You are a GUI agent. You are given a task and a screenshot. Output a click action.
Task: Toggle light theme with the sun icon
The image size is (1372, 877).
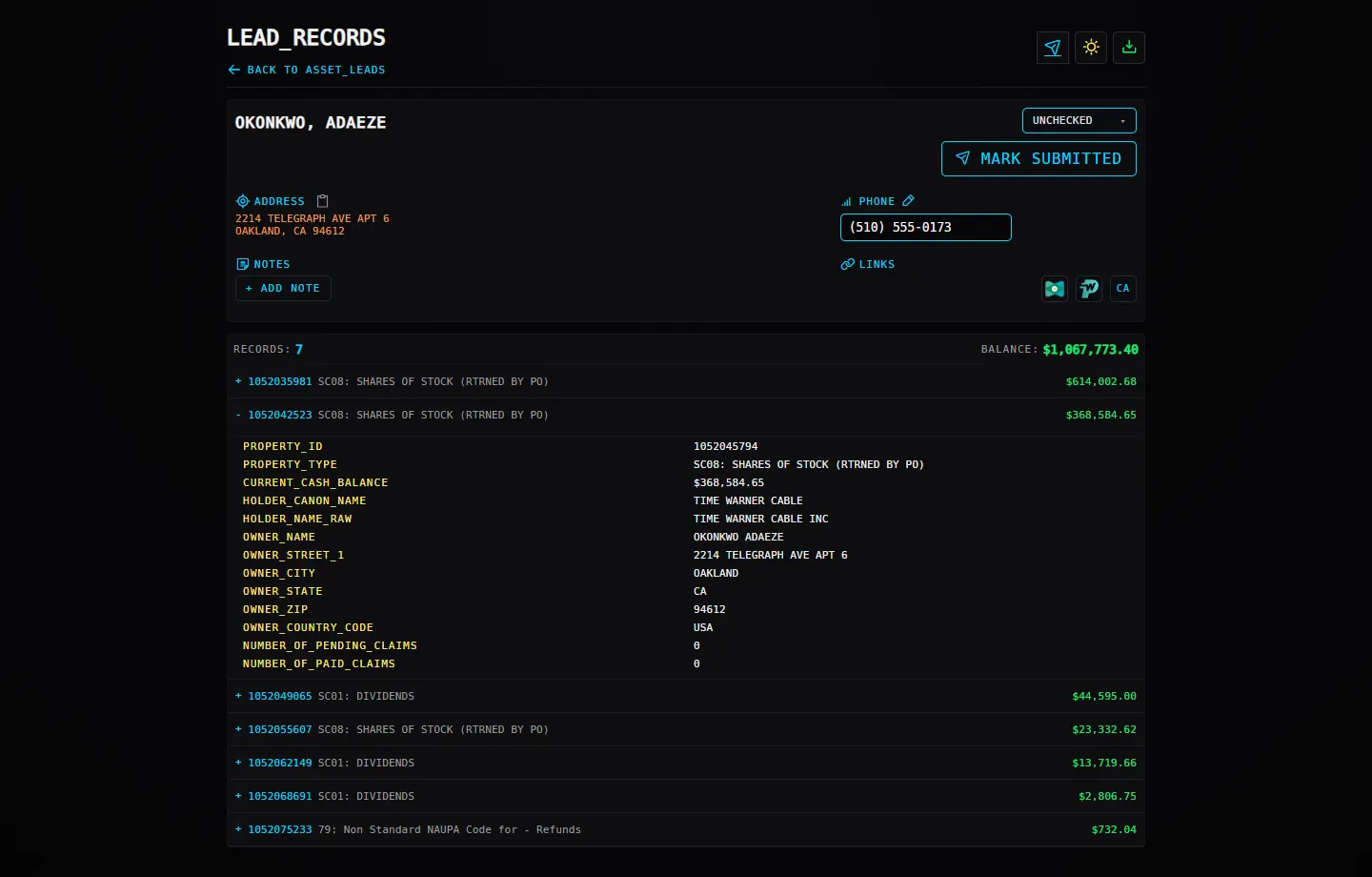click(x=1091, y=48)
